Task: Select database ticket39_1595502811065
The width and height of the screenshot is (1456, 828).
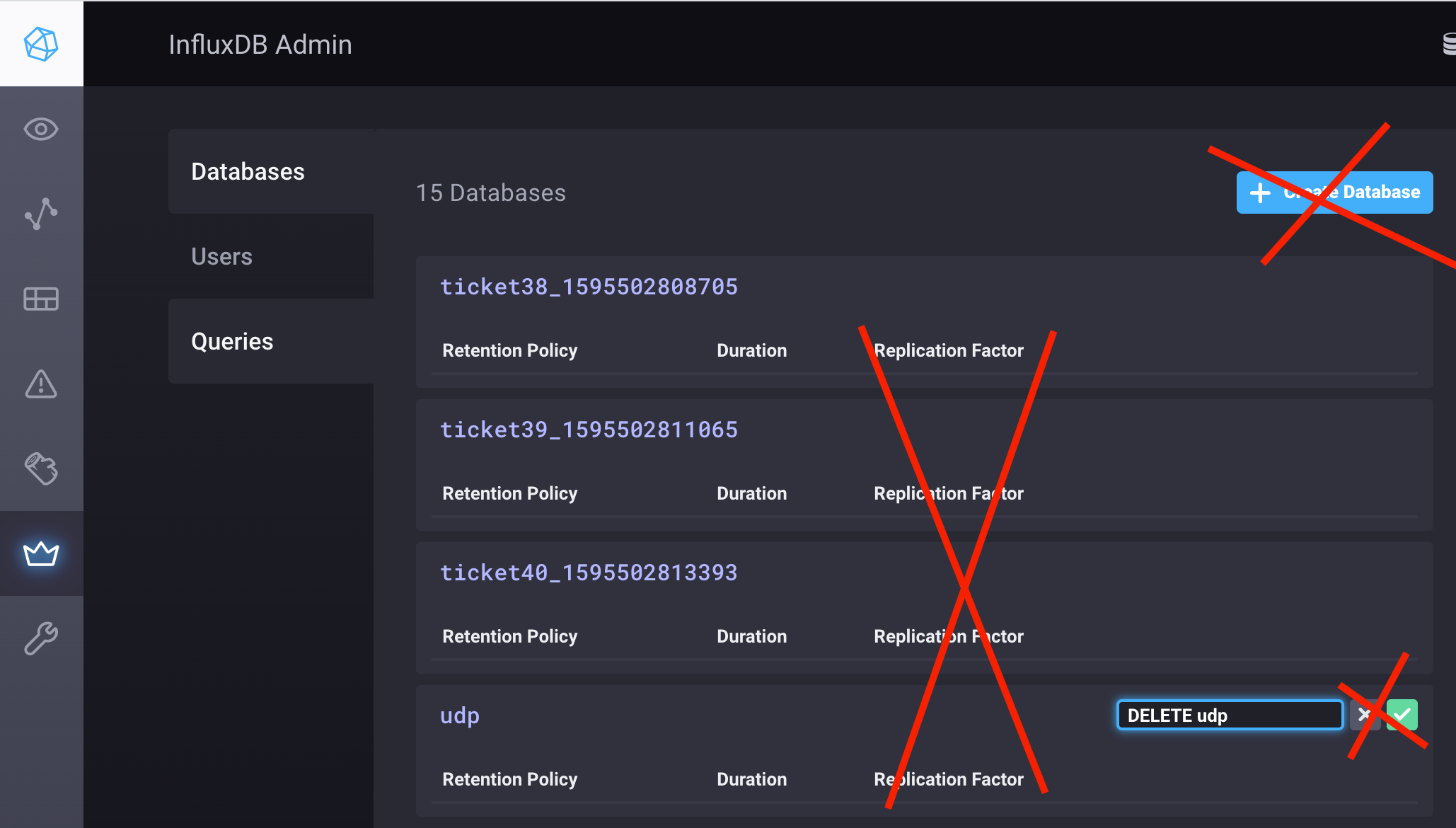Action: (589, 430)
